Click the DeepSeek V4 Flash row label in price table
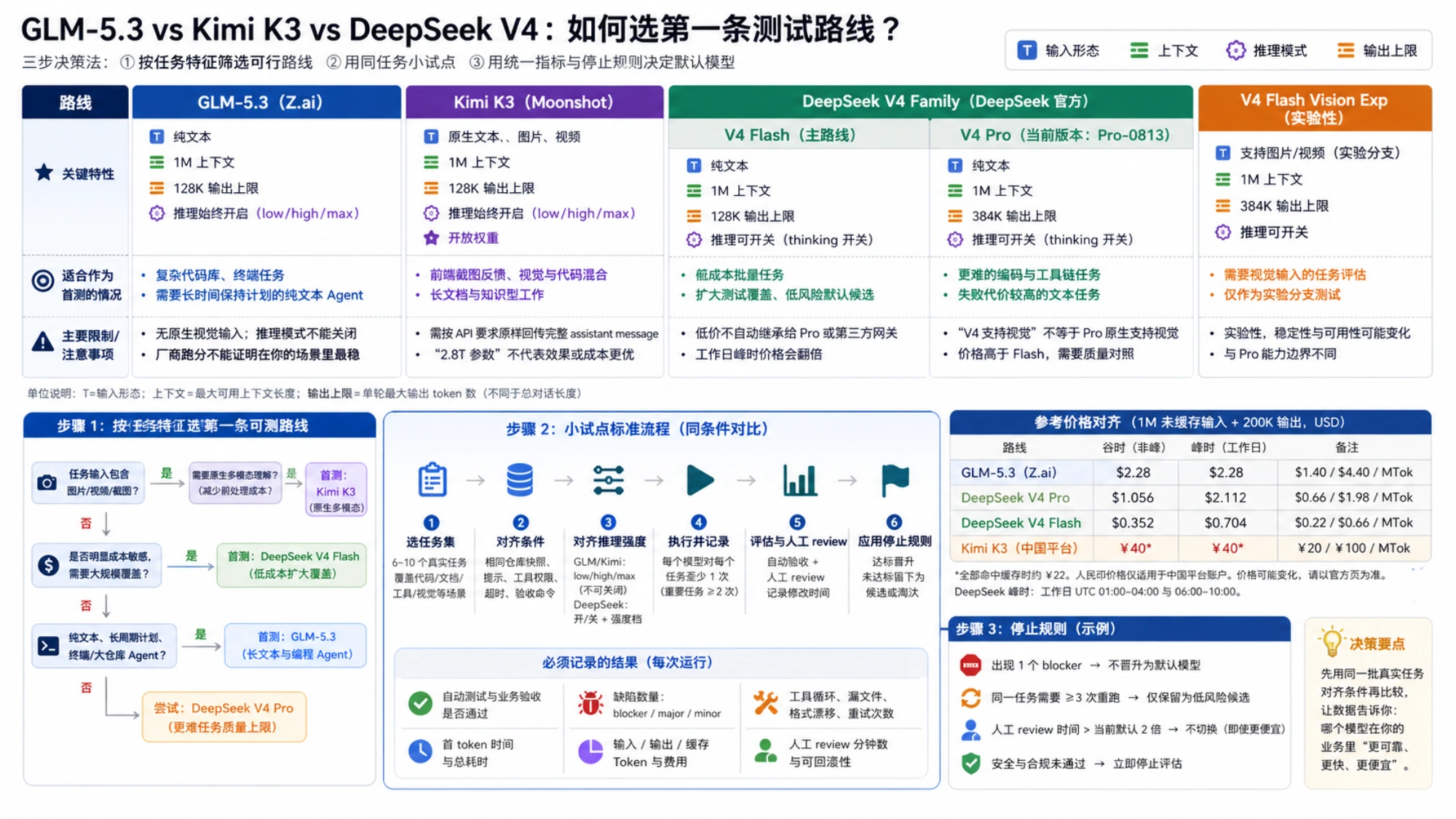This screenshot has height=819, width=1456. pos(1021,523)
